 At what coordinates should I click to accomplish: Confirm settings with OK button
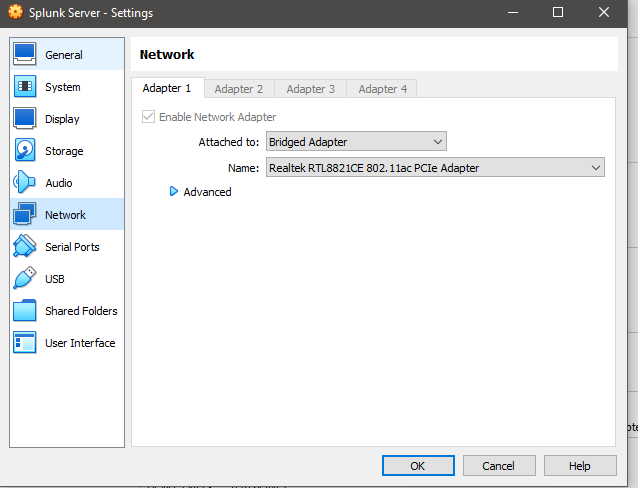(x=418, y=466)
